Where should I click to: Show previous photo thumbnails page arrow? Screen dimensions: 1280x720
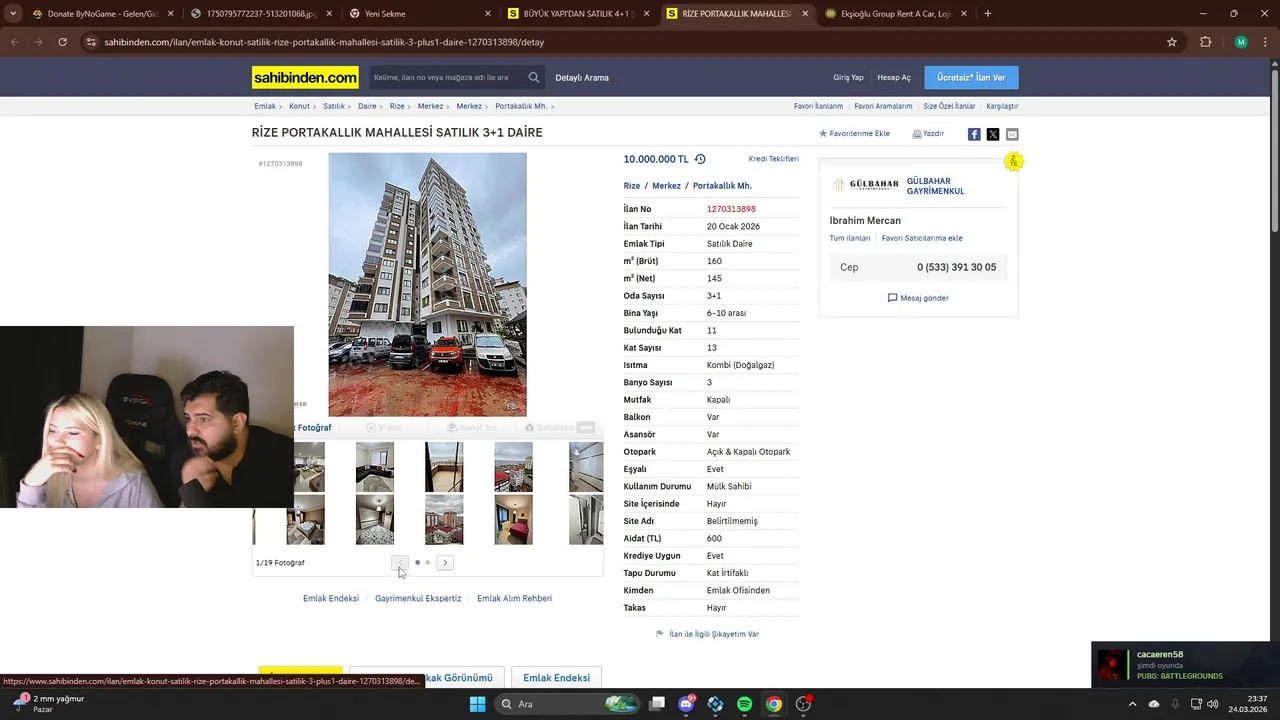[x=400, y=563]
